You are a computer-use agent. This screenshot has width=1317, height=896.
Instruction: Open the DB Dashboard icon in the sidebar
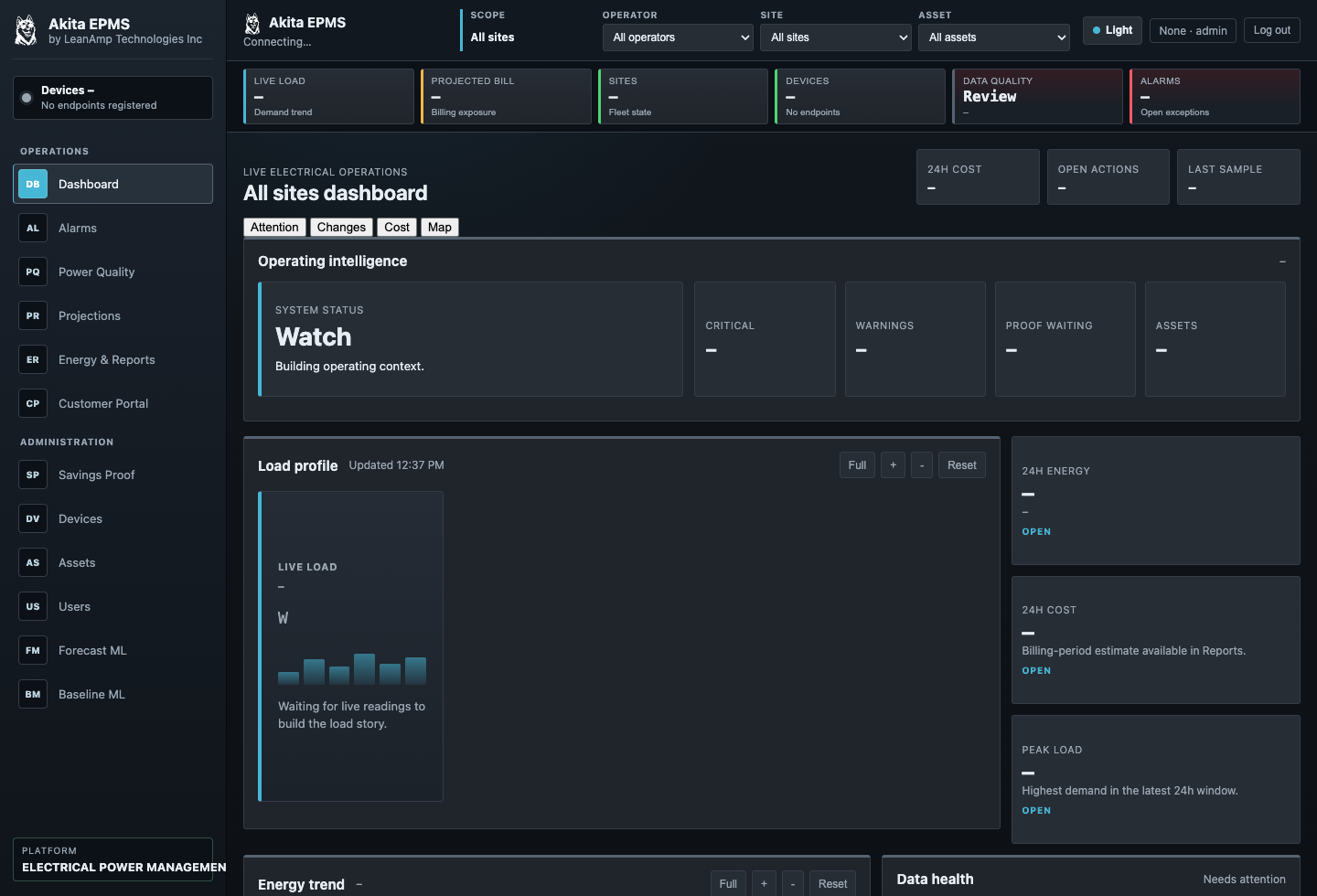pos(33,184)
